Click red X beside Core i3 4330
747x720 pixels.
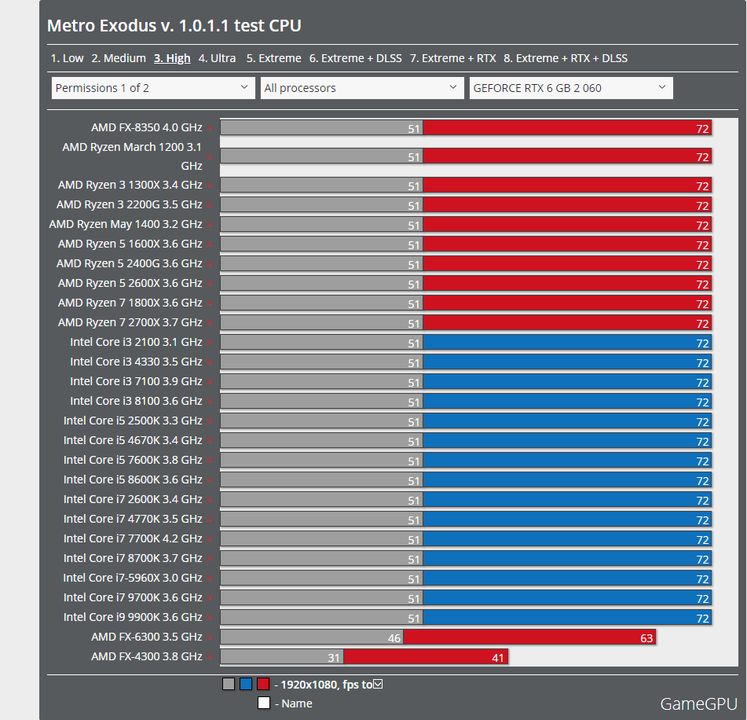[210, 362]
